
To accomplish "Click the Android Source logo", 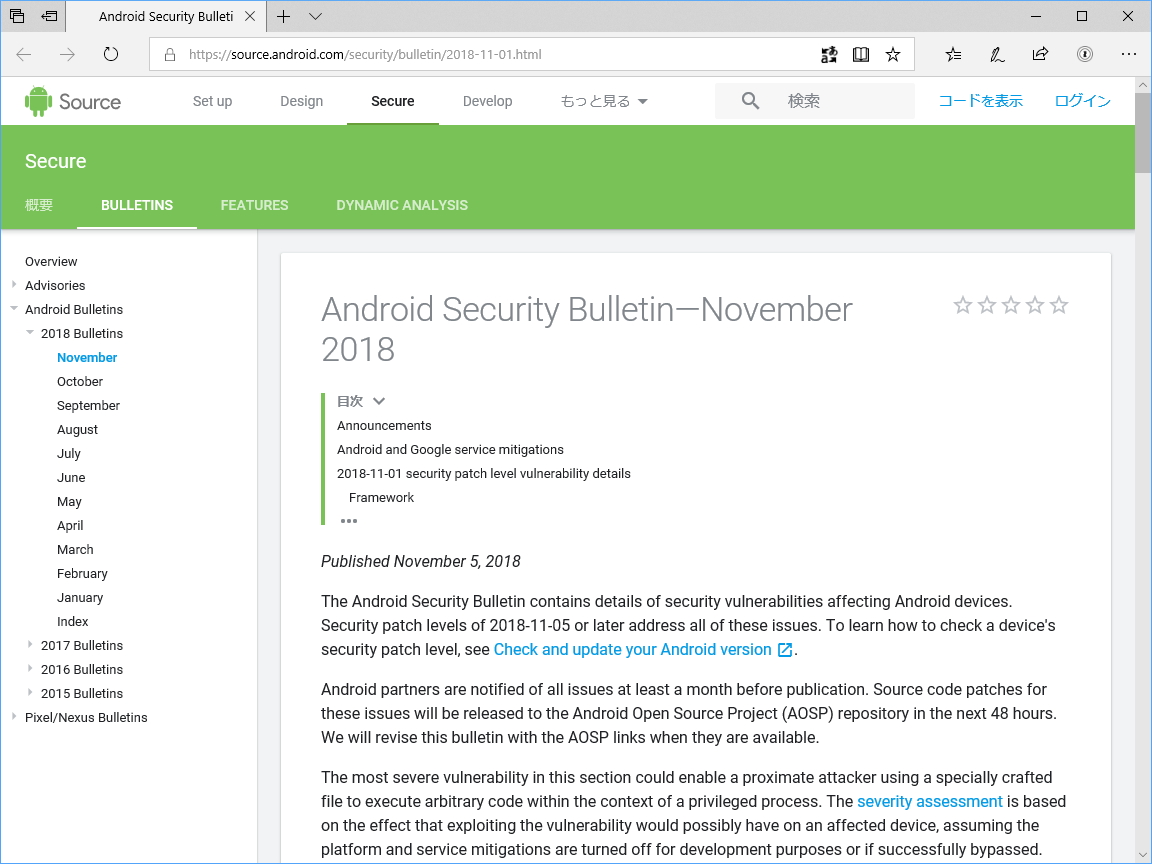I will click(72, 100).
